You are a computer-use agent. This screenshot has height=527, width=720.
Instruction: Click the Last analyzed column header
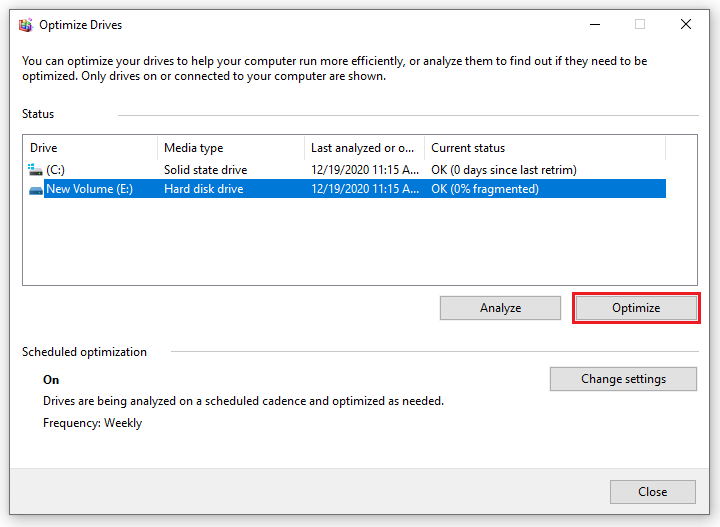tap(364, 148)
